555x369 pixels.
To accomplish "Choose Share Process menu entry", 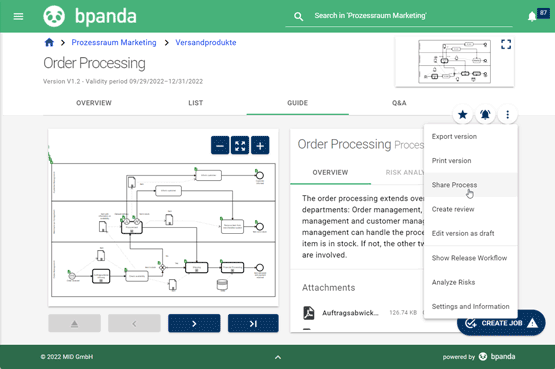I will (x=471, y=185).
